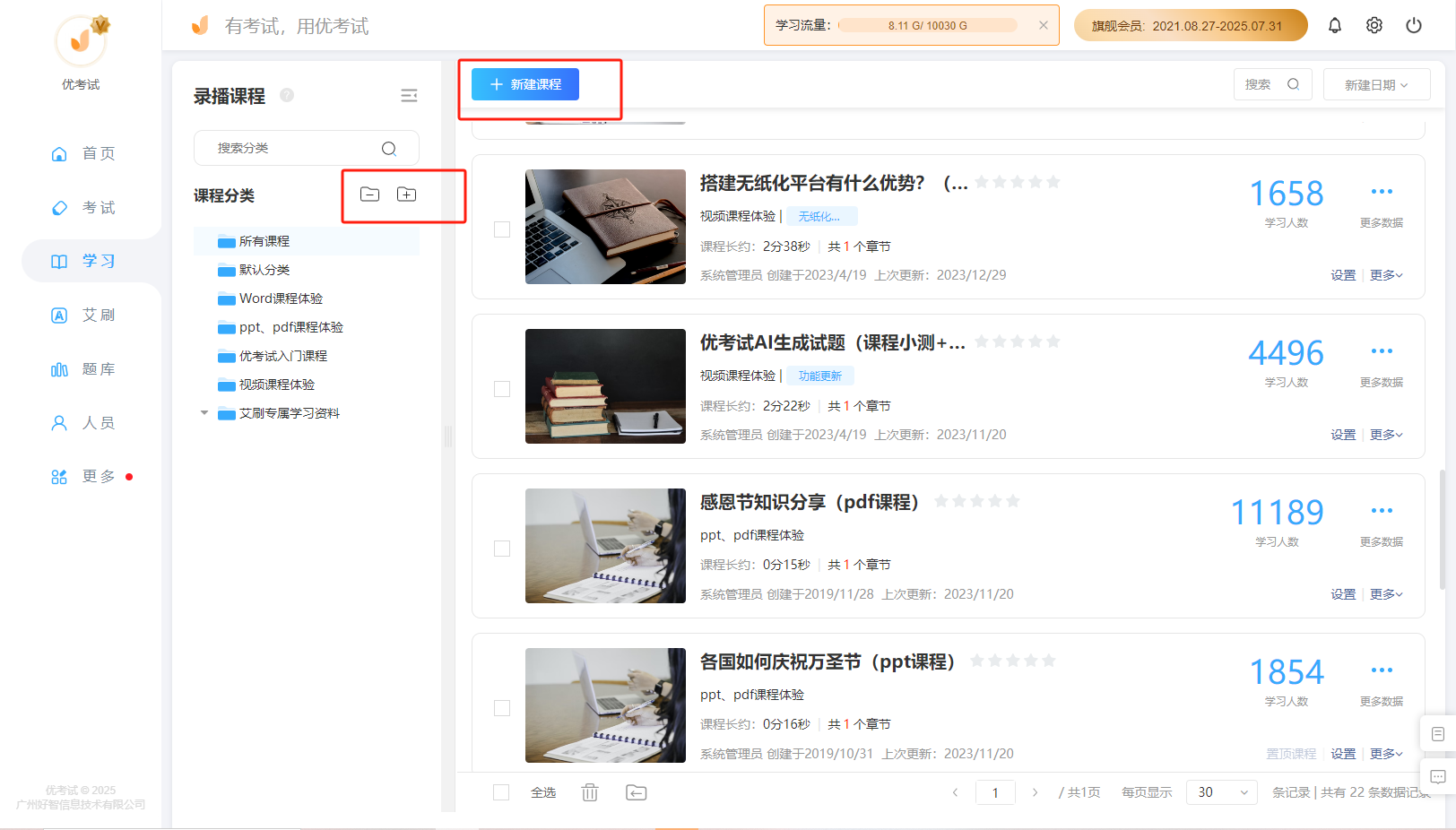
Task: Open thumbnail of 搭建无纸化平台 course
Action: pos(605,227)
